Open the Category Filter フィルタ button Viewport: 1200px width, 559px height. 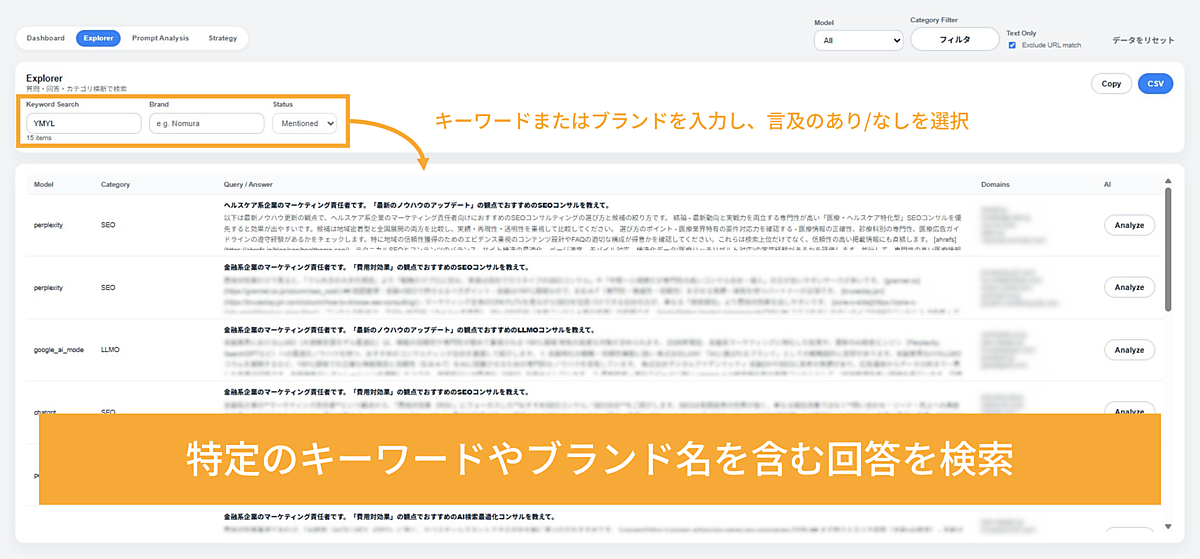coord(954,39)
